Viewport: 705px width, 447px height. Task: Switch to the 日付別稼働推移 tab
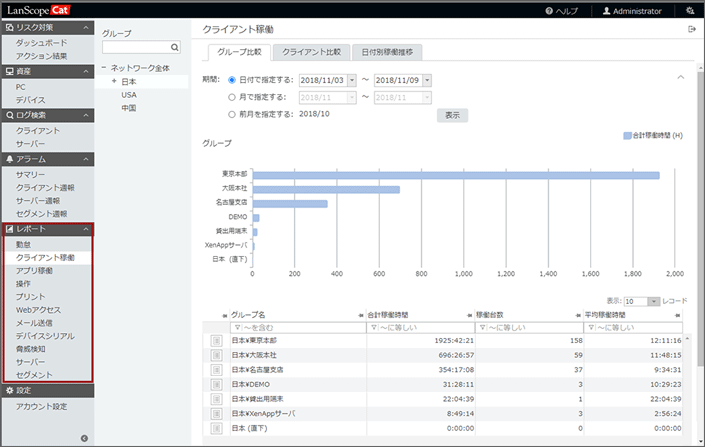point(386,51)
